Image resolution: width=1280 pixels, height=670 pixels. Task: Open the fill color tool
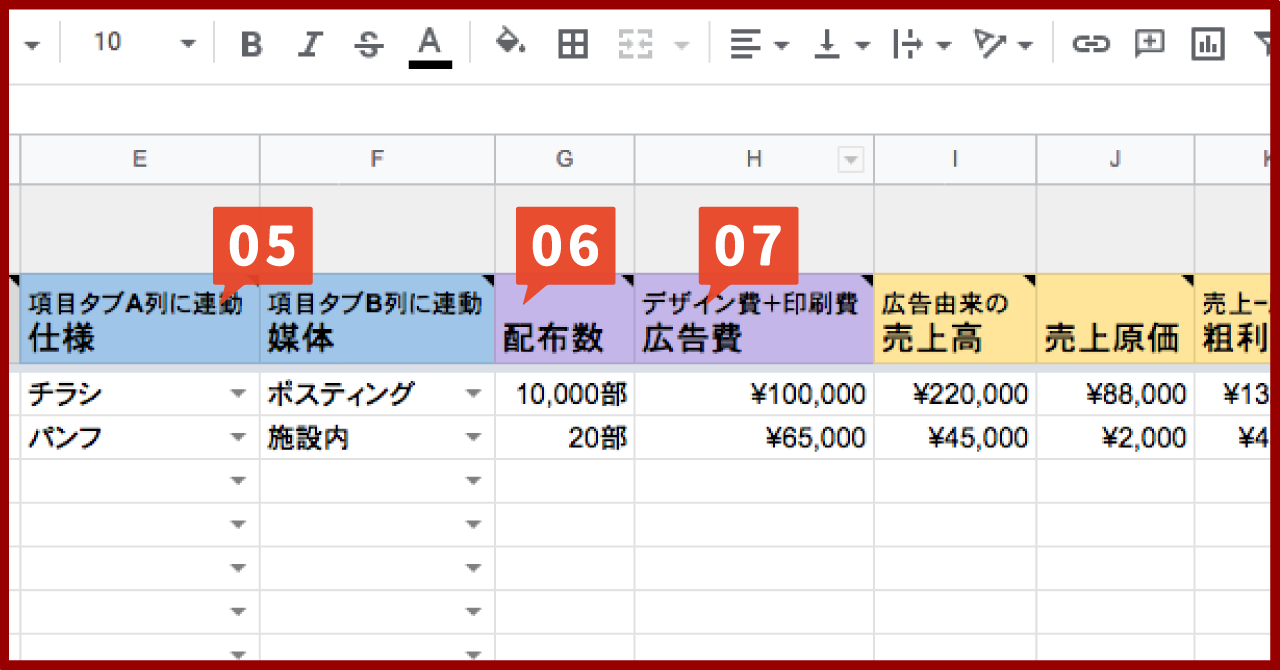[x=510, y=44]
